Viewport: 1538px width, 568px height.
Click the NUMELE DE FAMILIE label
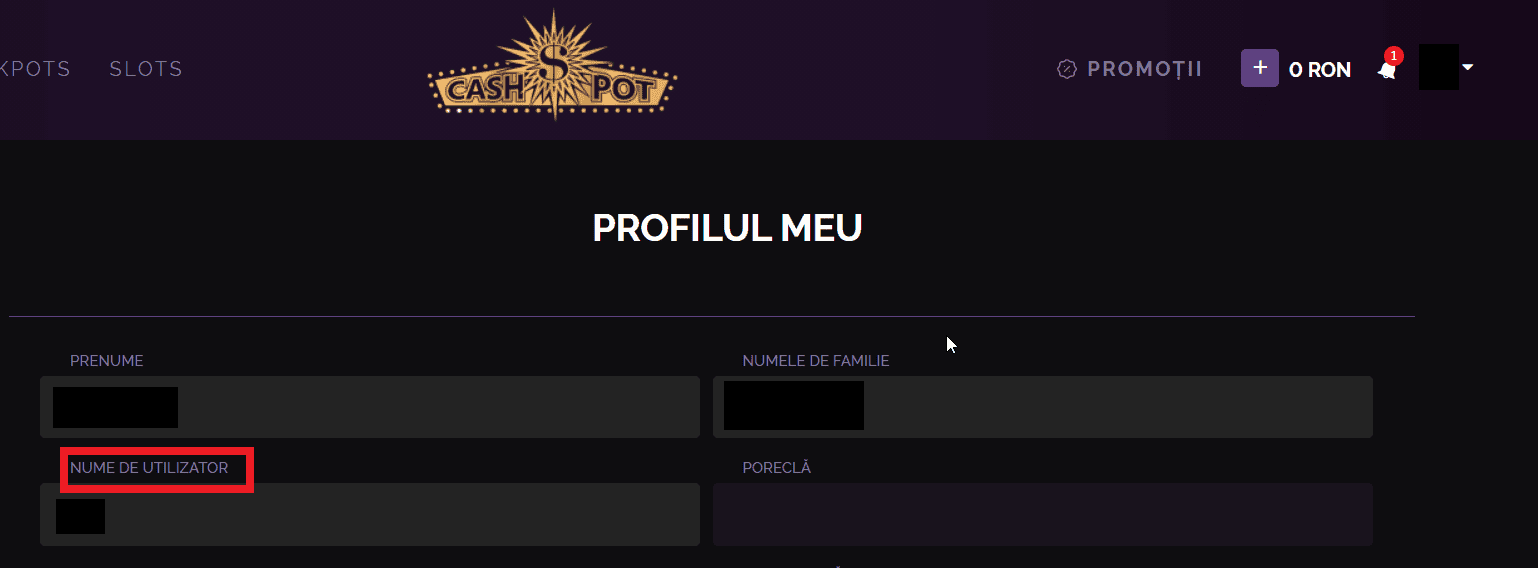[x=816, y=361]
